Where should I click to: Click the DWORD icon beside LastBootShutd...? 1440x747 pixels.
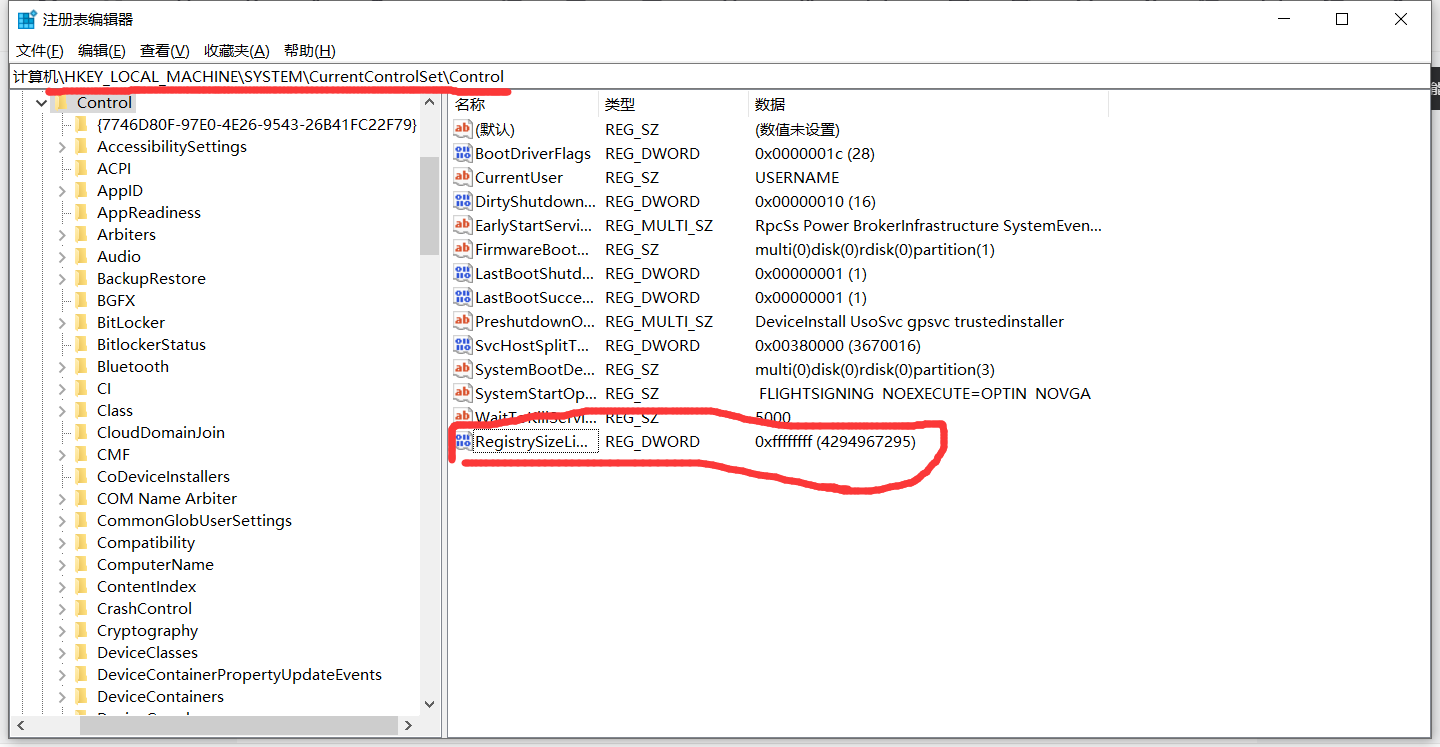[x=463, y=273]
